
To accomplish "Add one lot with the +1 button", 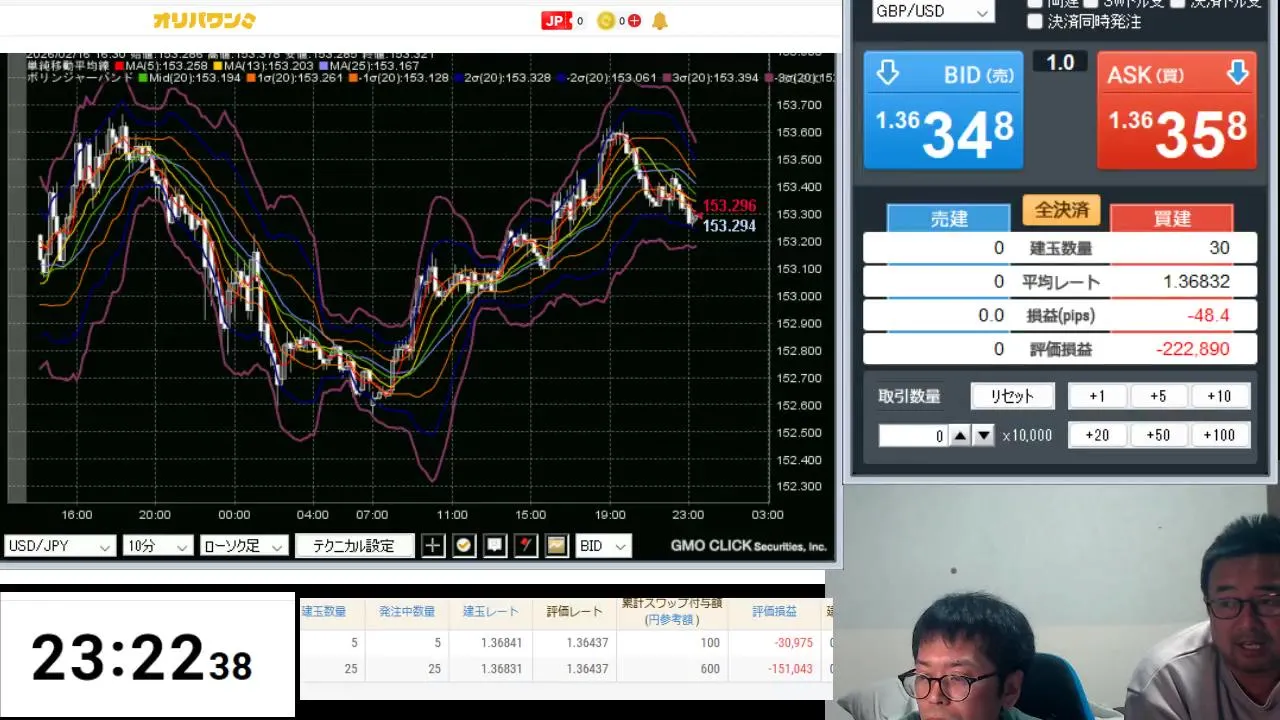I will (1097, 396).
